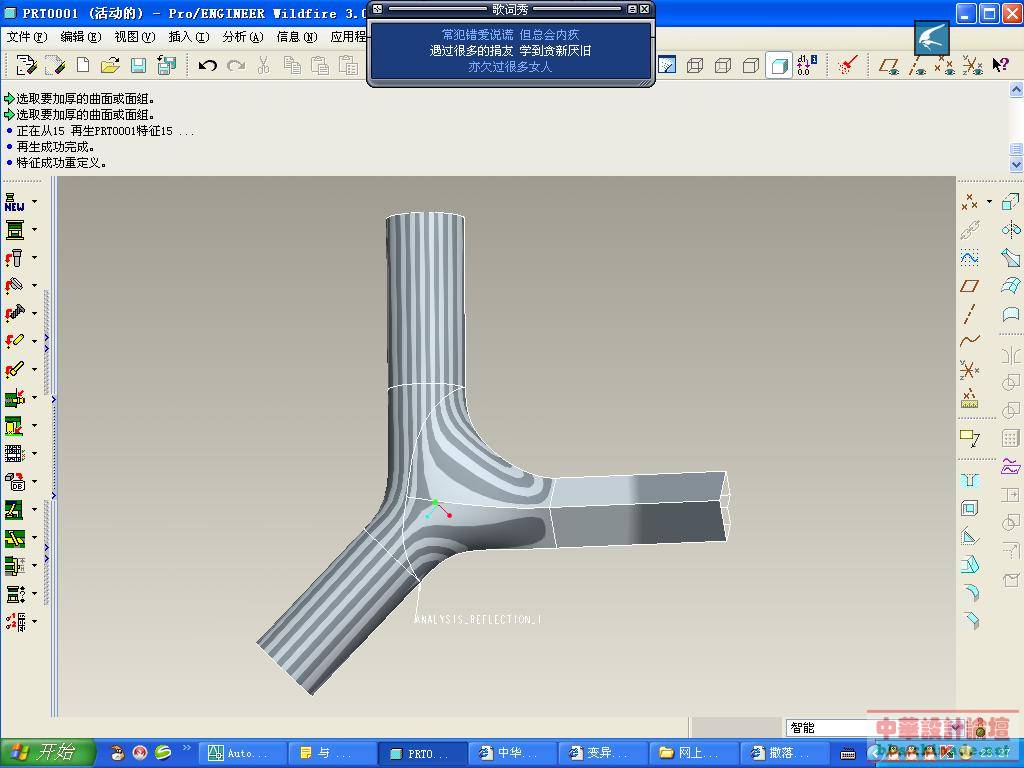Select the datum curve tool in right toolbar
This screenshot has height=768, width=1024.
(x=969, y=341)
